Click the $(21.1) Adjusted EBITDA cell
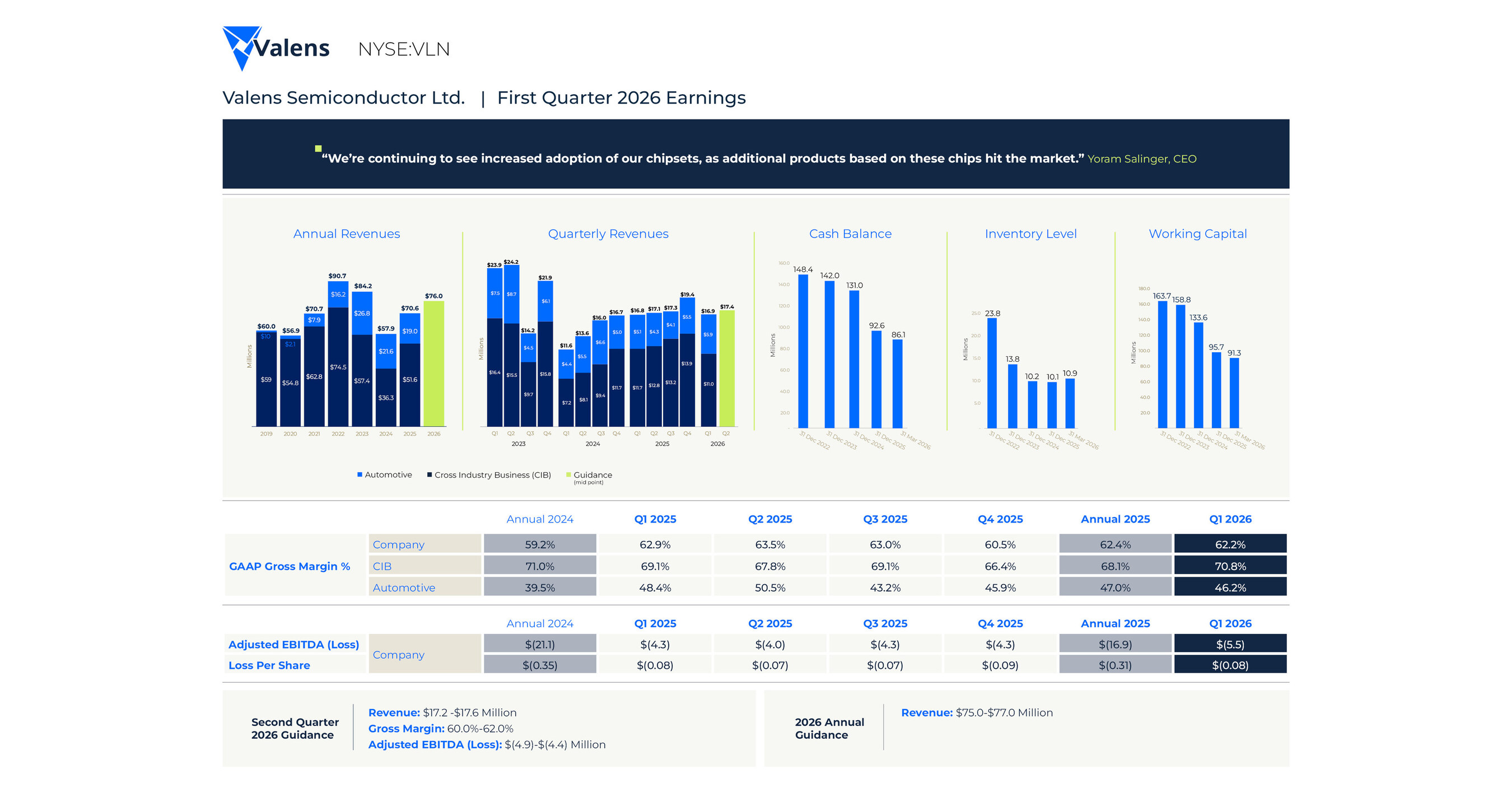1512x792 pixels. 540,644
